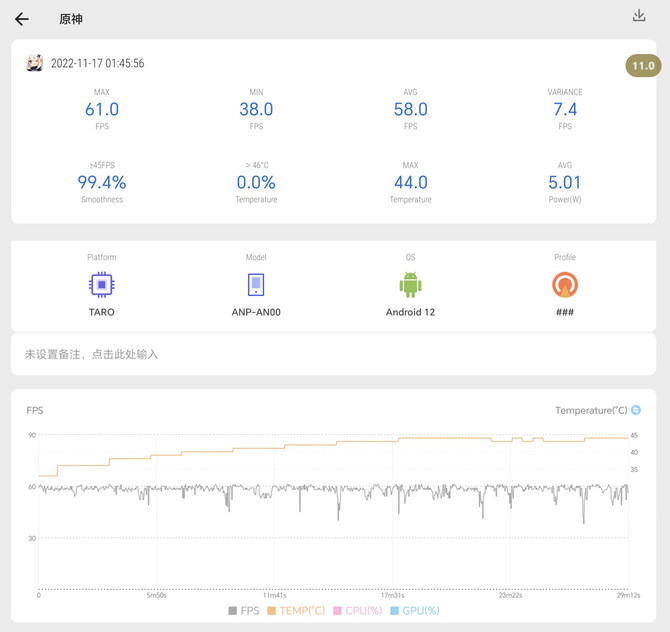Toggle the GPU(%) legend series
The width and height of the screenshot is (670, 632).
[415, 611]
